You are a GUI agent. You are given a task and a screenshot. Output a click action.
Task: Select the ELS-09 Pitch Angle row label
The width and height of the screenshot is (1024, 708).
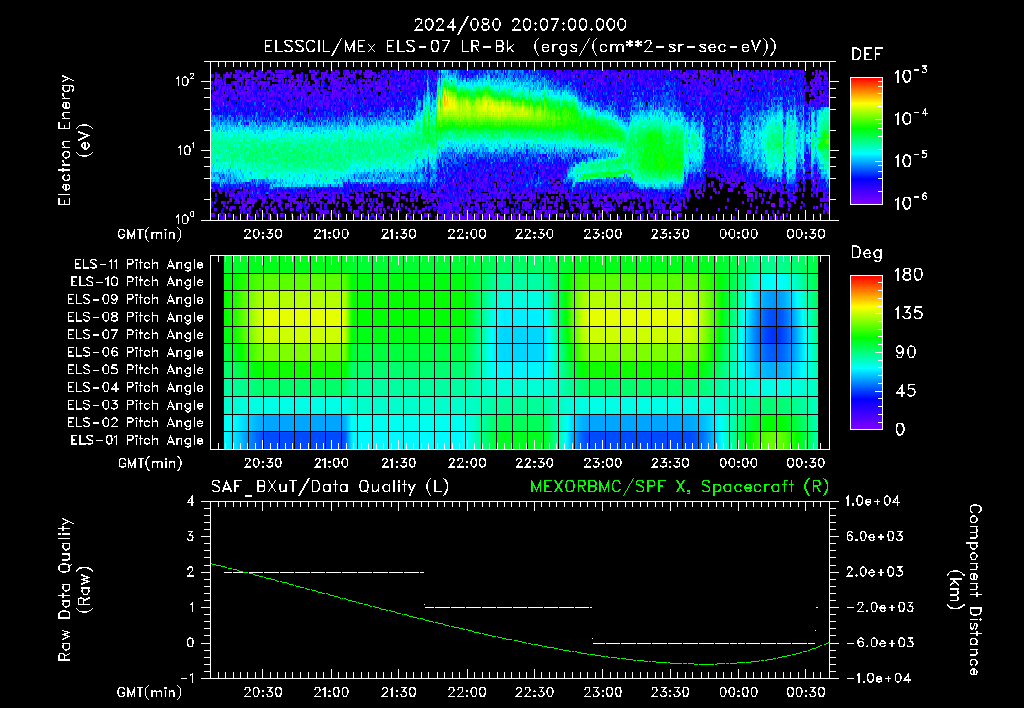[x=136, y=300]
